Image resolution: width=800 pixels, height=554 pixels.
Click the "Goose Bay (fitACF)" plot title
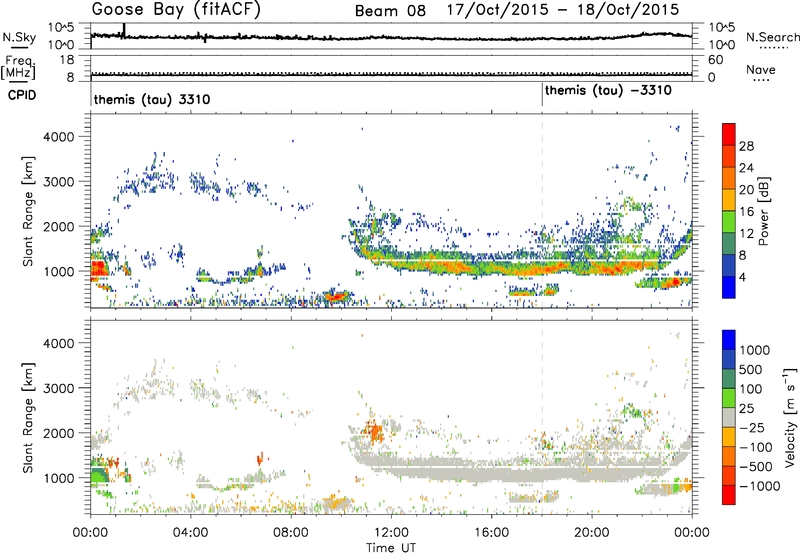[176, 9]
